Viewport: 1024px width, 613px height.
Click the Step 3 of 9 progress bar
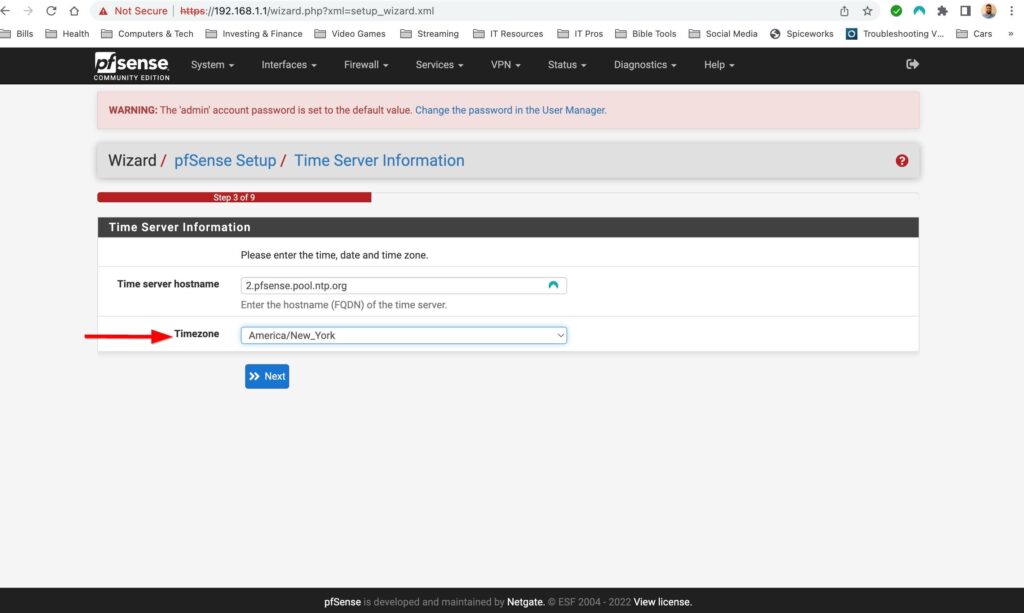click(x=234, y=197)
